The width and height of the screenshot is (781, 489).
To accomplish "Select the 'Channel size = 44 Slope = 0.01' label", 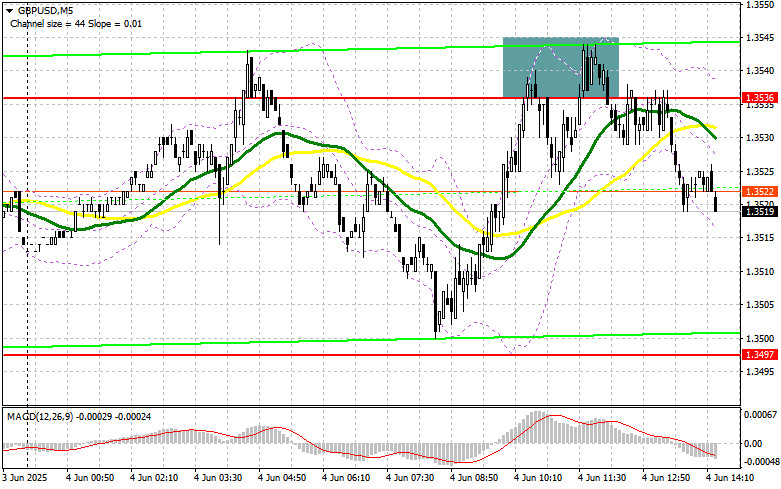I will (x=76, y=23).
